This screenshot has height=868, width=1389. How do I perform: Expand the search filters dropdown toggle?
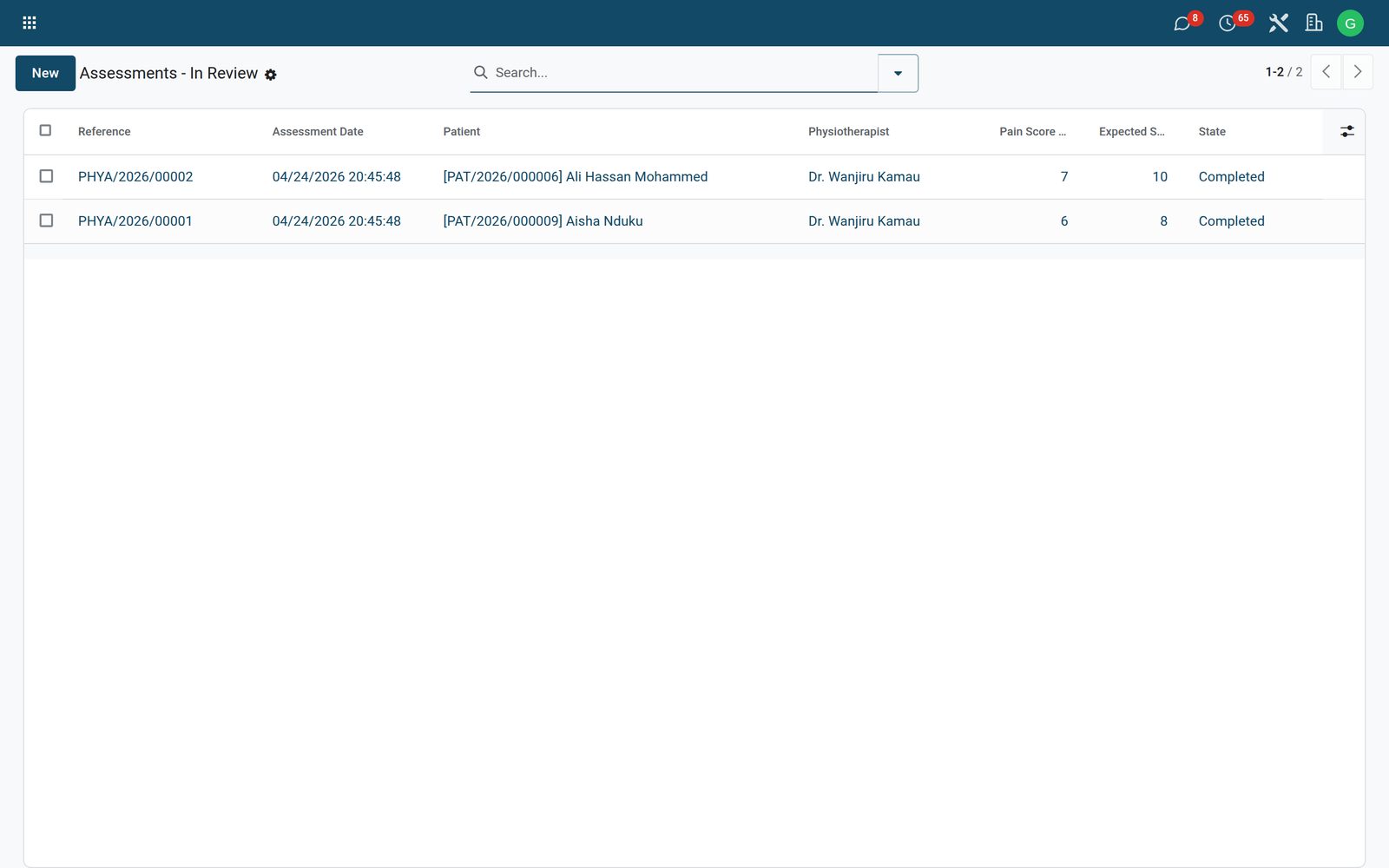pos(898,73)
